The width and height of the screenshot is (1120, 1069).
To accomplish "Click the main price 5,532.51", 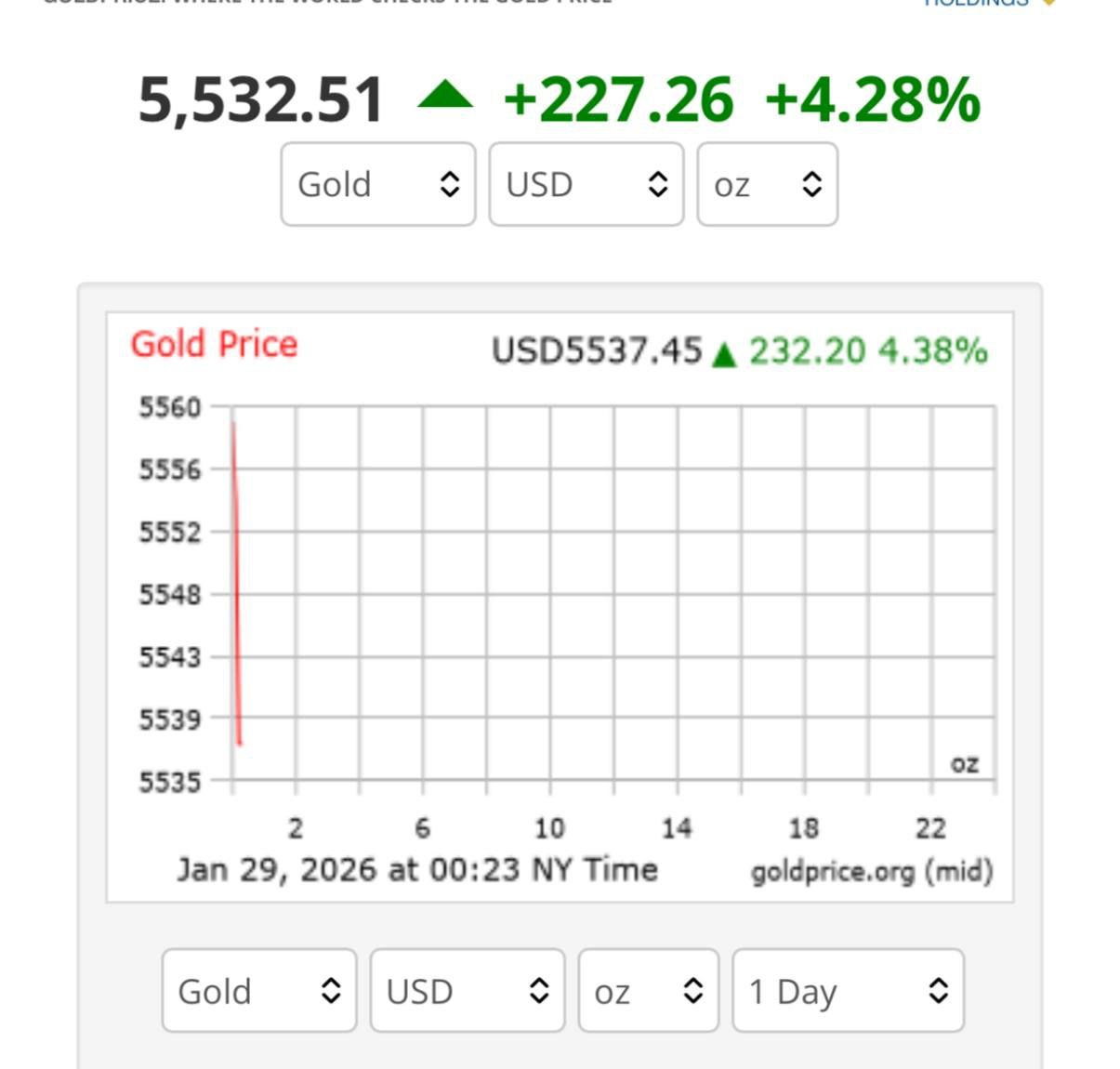I will (260, 99).
